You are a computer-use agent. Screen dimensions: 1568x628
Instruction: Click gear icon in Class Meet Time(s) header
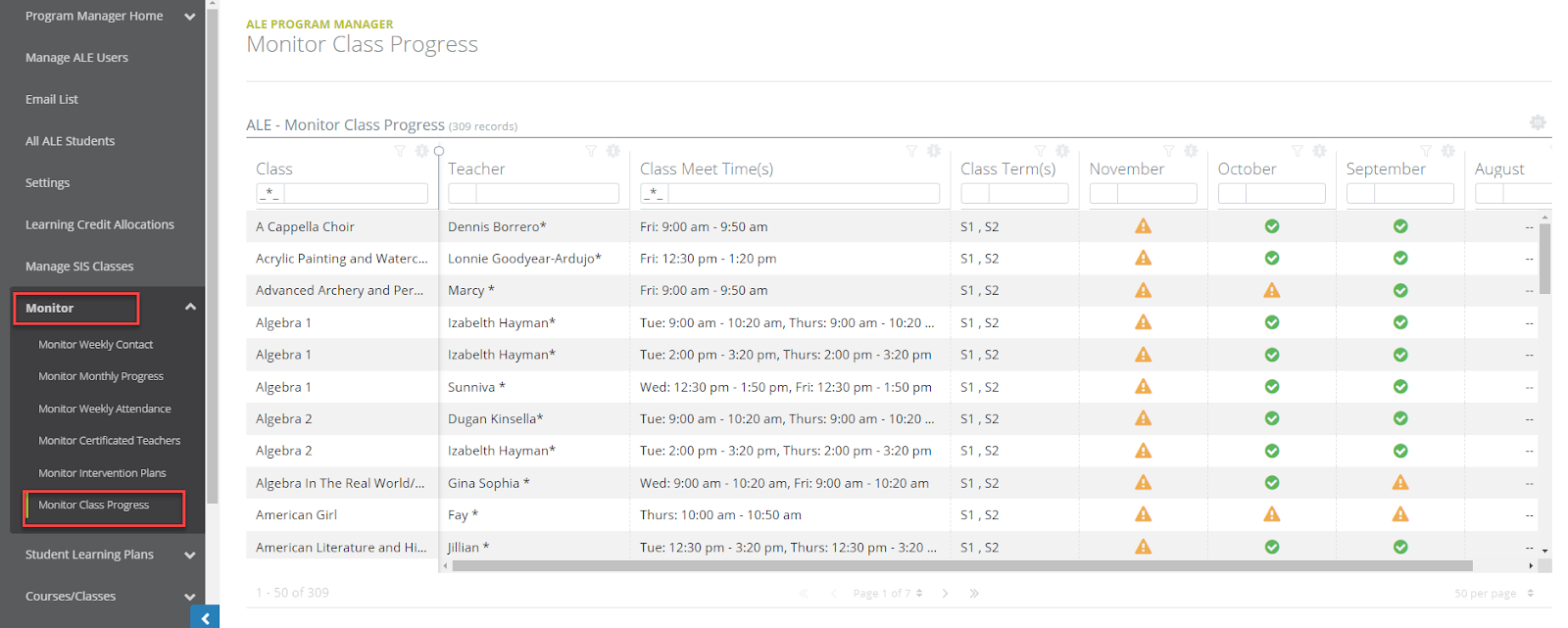click(934, 151)
